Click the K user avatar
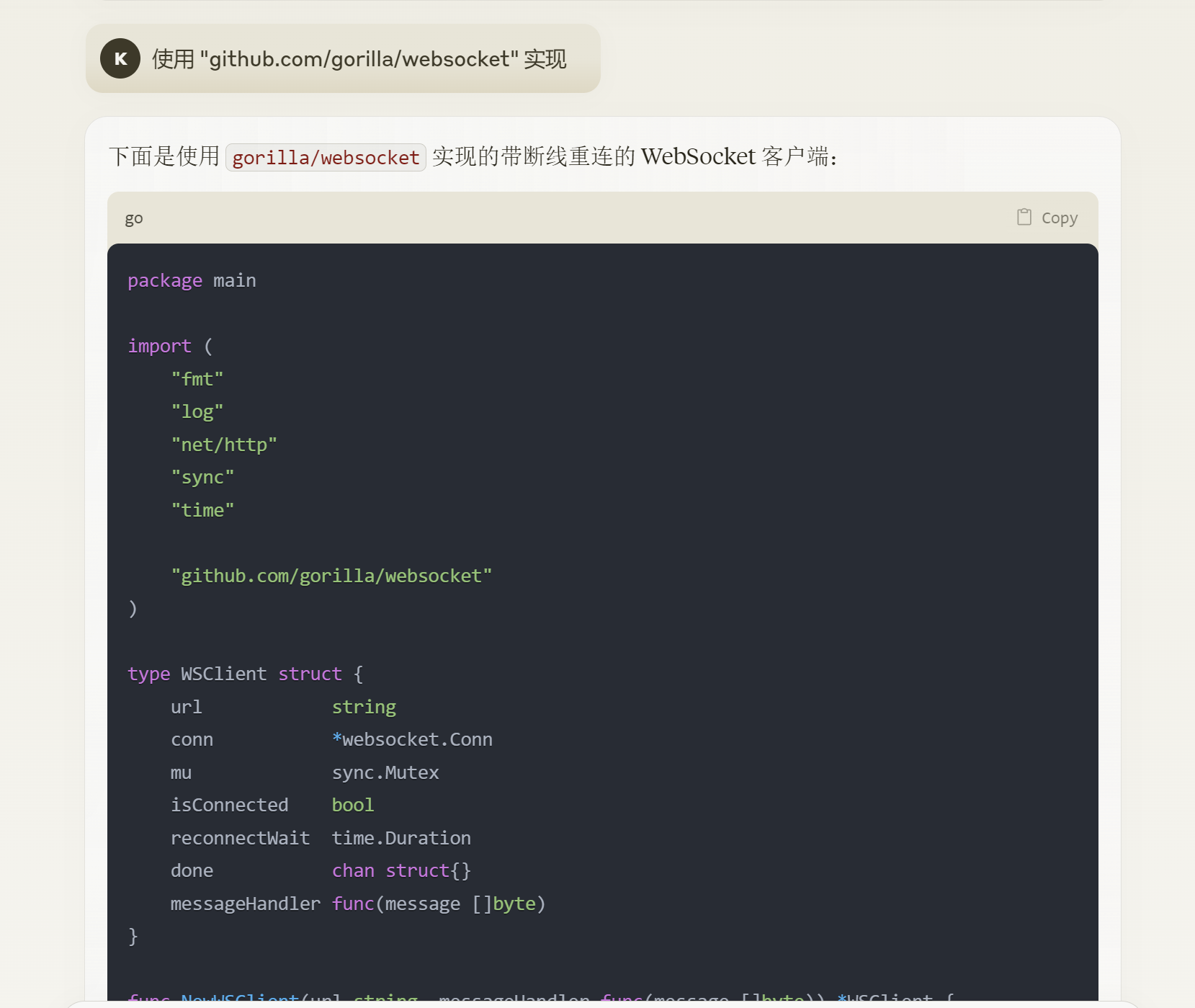Screen dimensions: 1195x1008 (x=120, y=58)
